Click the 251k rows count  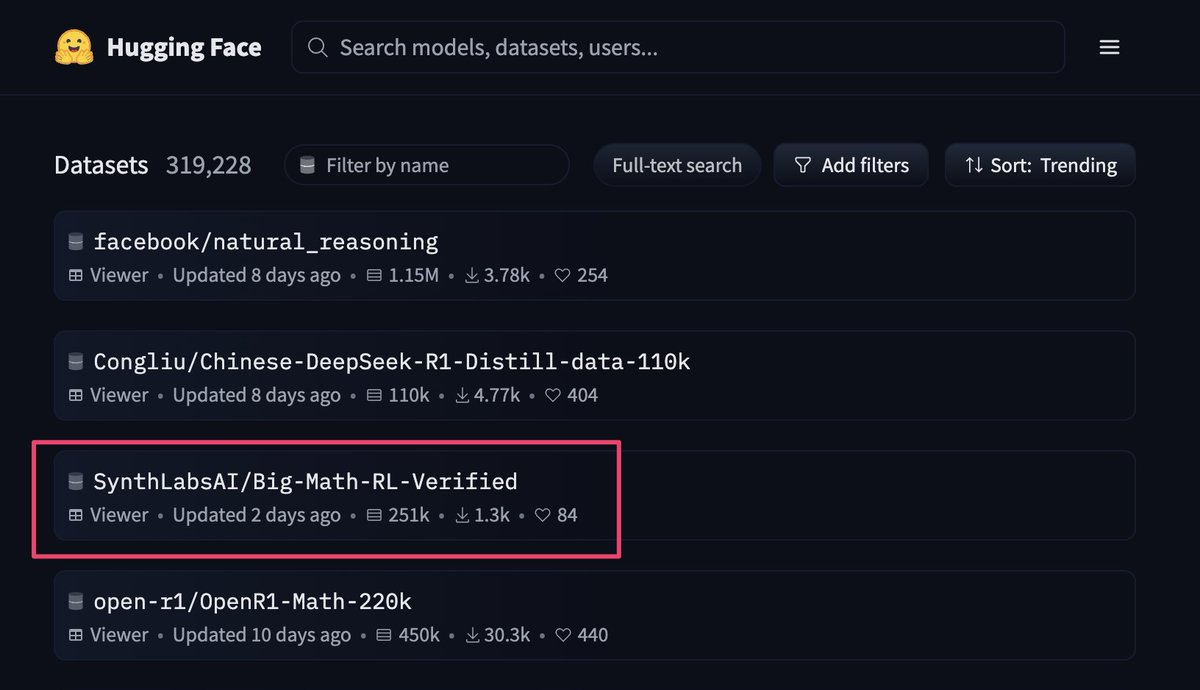point(409,515)
